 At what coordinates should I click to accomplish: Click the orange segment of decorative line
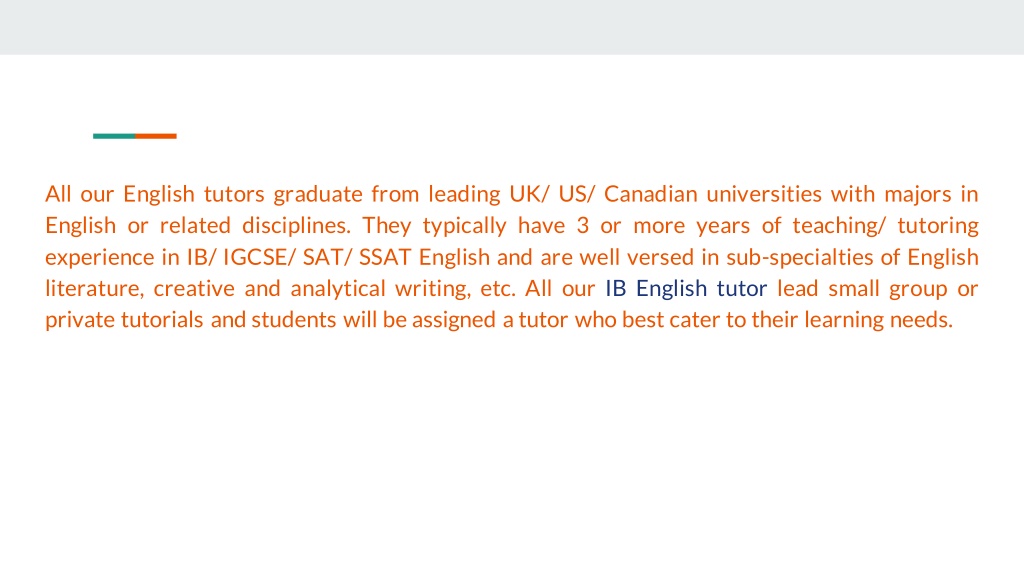click(x=156, y=136)
